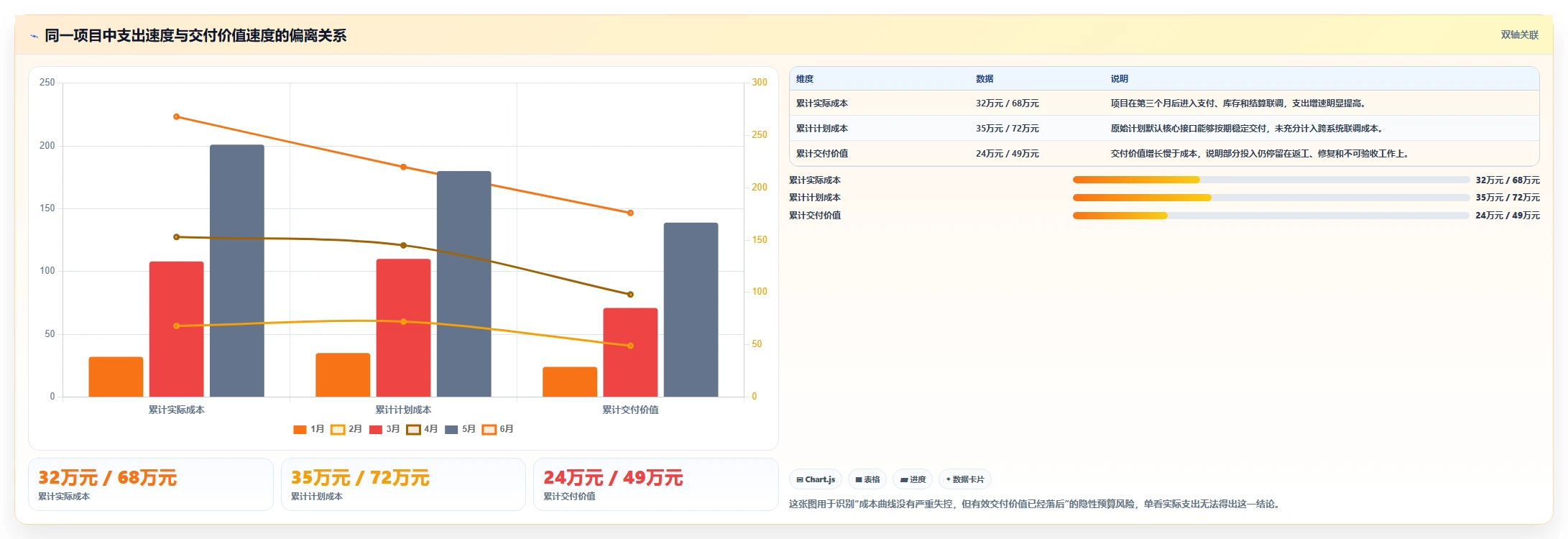
Task: Click the note starting 原始计划默认核心接口
Action: tap(1249, 129)
